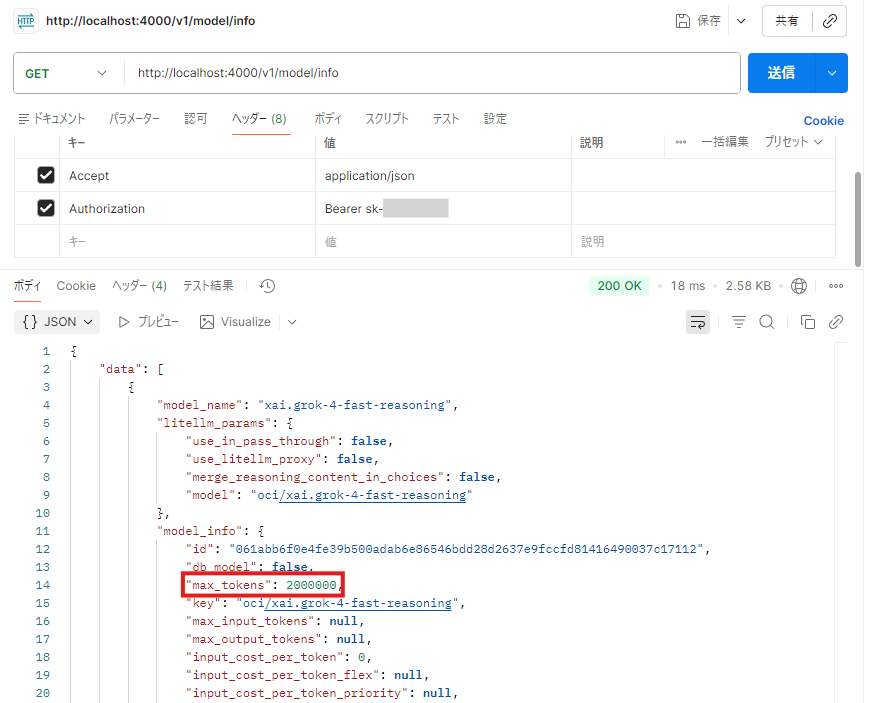This screenshot has height=703, width=874.
Task: Open response ヘッダー (4) tab
Action: coord(139,286)
